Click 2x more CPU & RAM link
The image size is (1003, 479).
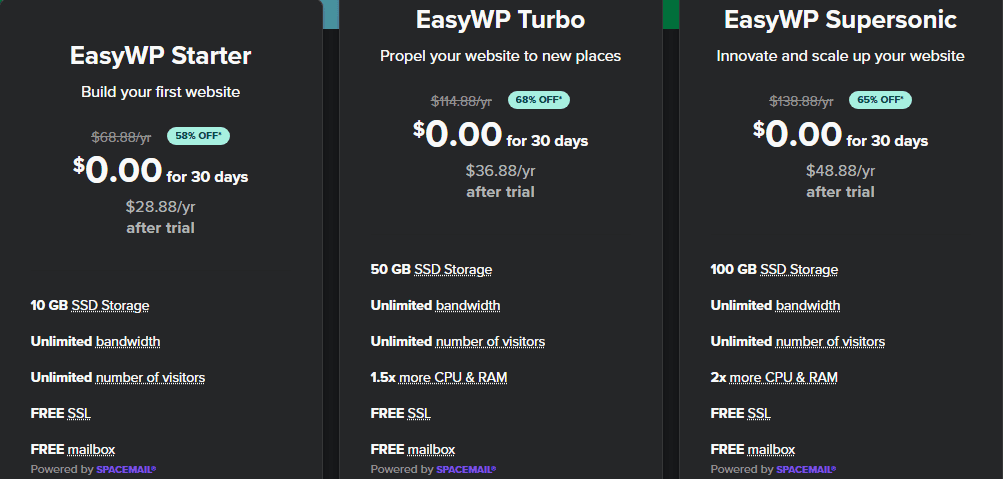[x=784, y=378]
